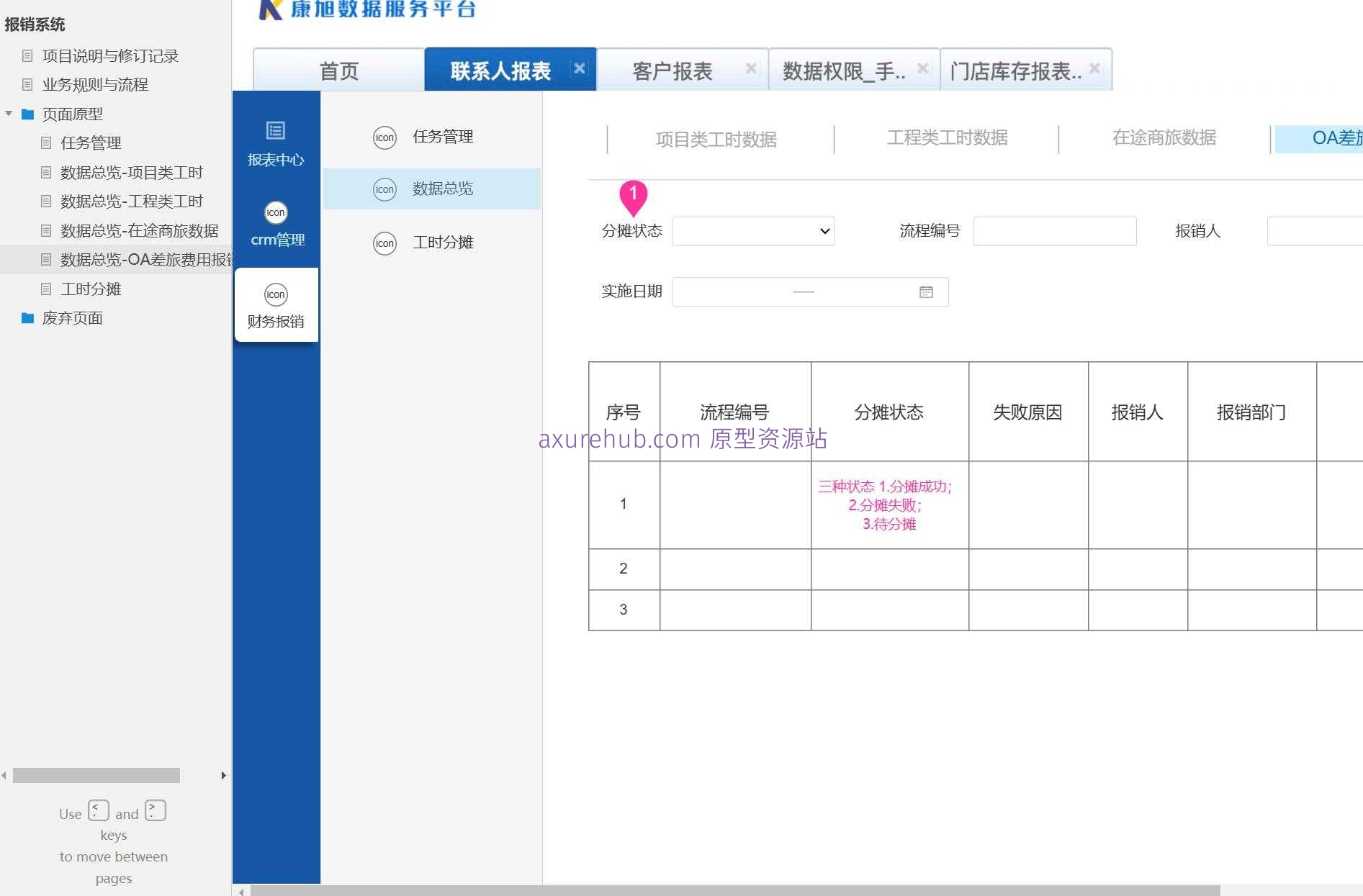The width and height of the screenshot is (1363, 896).
Task: Click the 报销人 input field
Action: [x=1315, y=231]
